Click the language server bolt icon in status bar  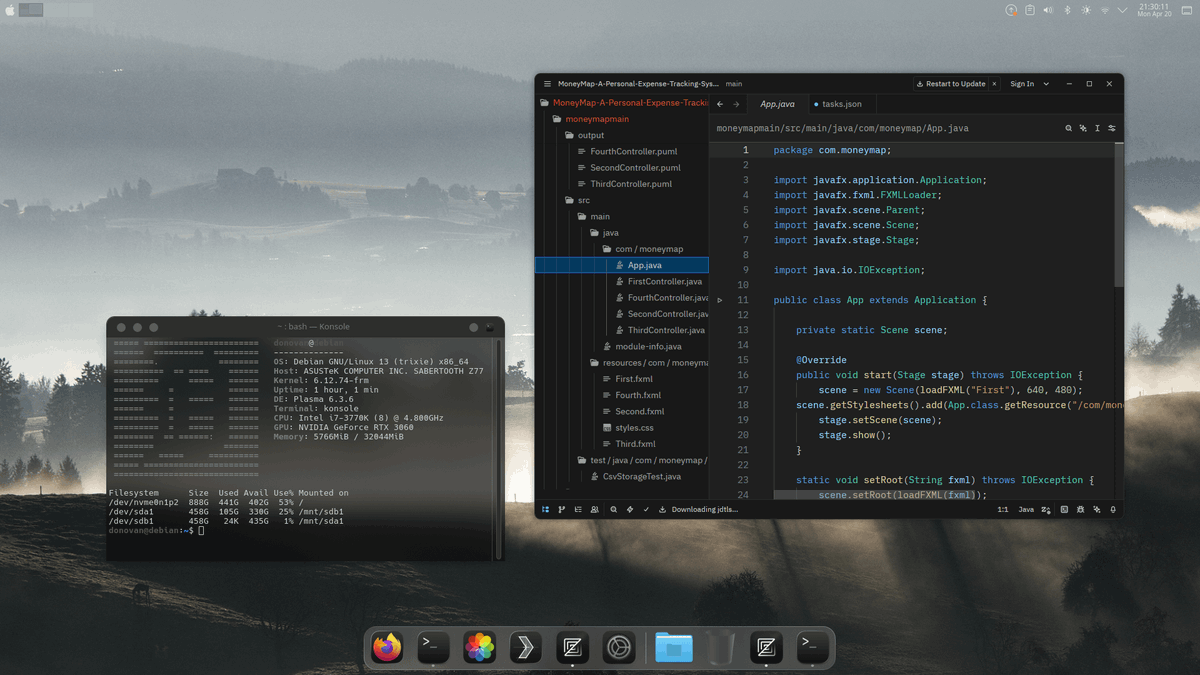tap(630, 509)
